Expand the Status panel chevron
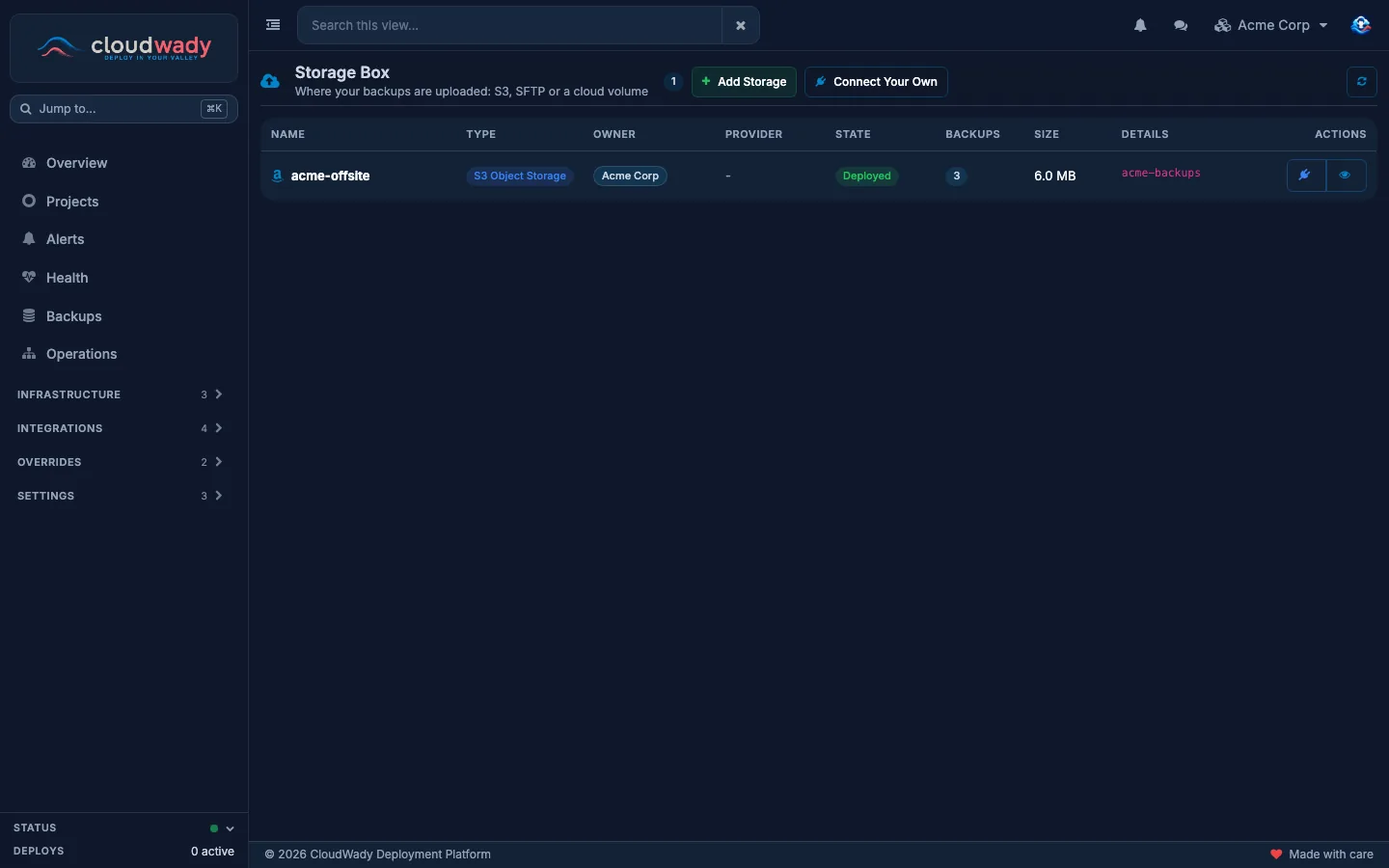Viewport: 1389px width, 868px height. click(230, 828)
